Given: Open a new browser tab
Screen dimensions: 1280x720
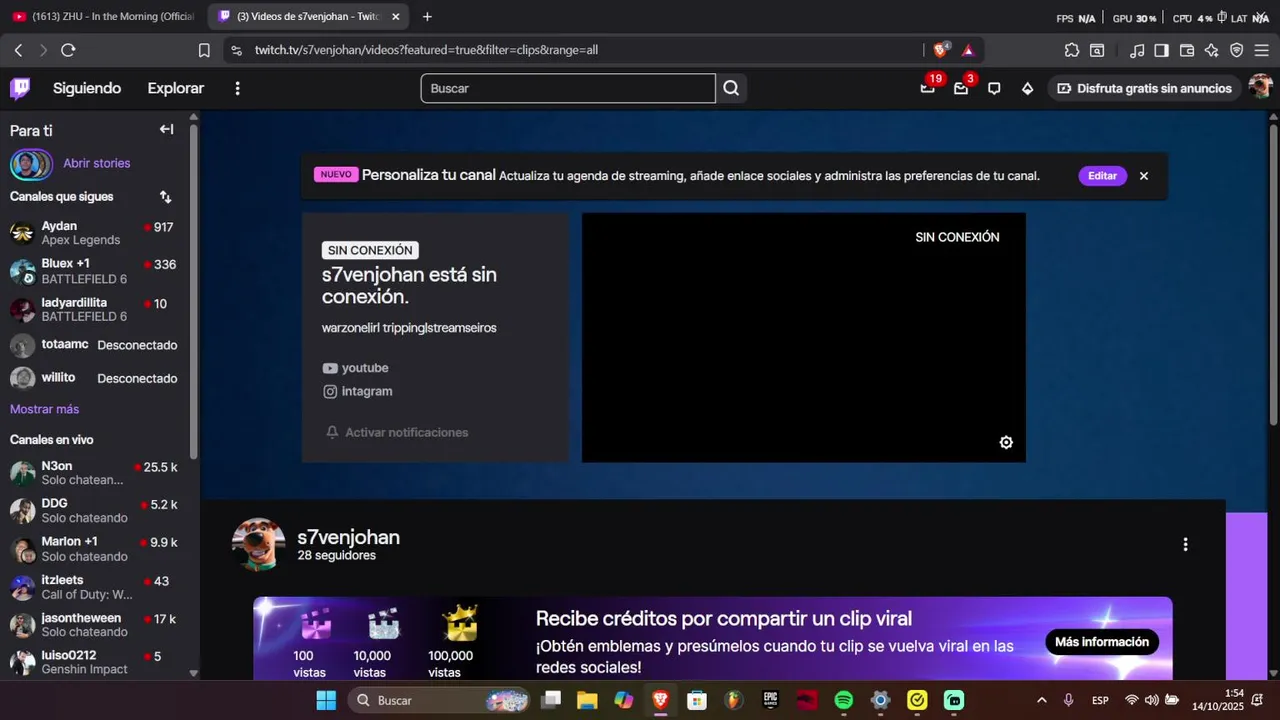Looking at the screenshot, I should (427, 16).
